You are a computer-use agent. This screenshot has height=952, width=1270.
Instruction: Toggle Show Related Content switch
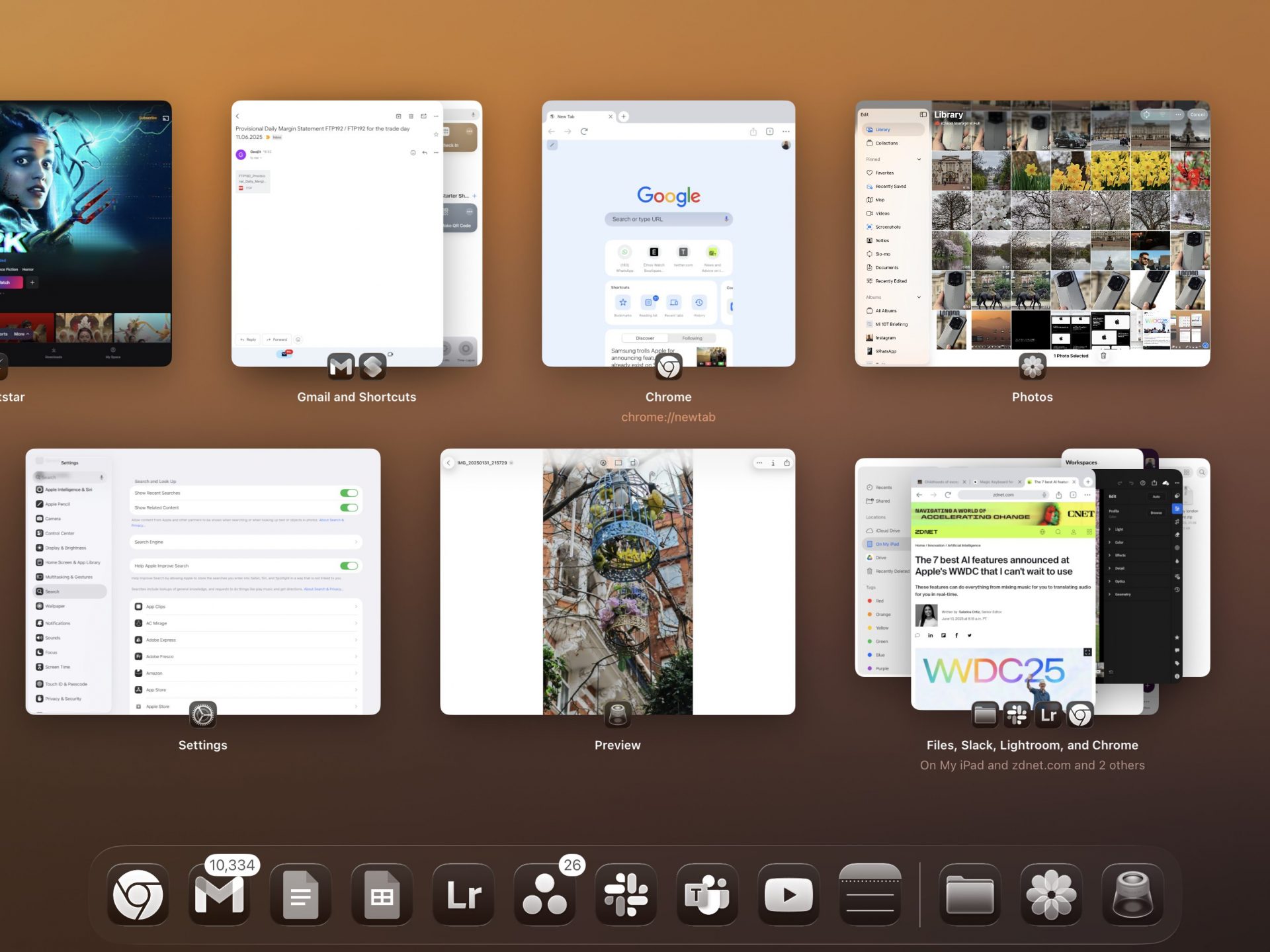(x=349, y=507)
